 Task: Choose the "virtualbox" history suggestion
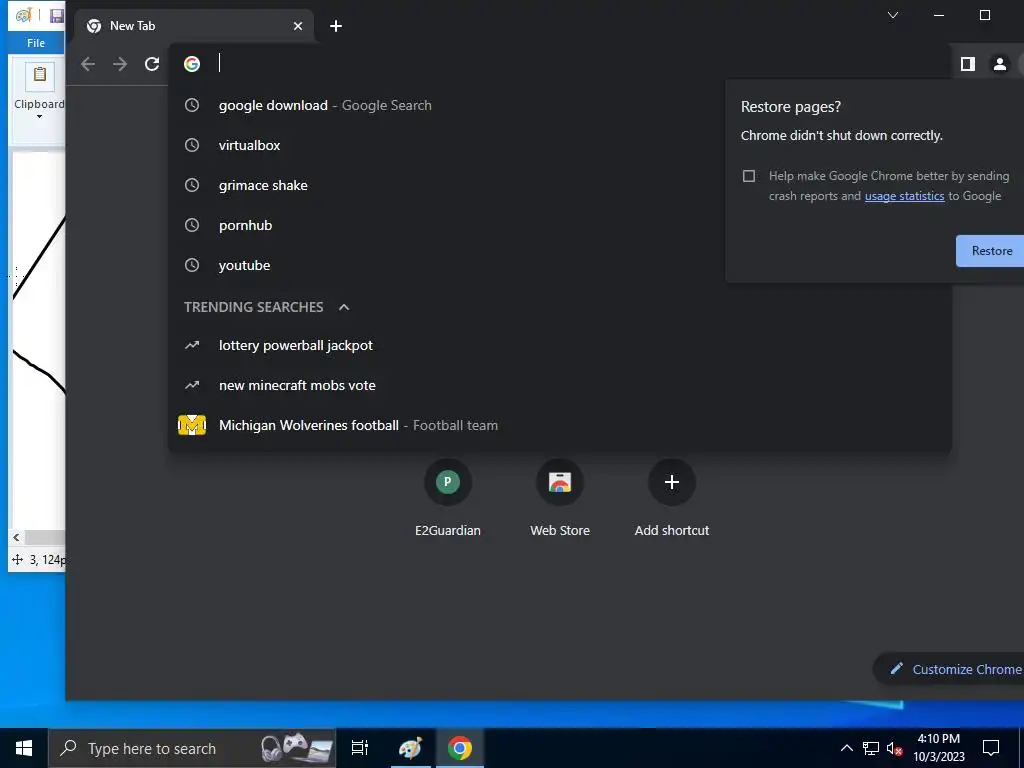pos(559,146)
